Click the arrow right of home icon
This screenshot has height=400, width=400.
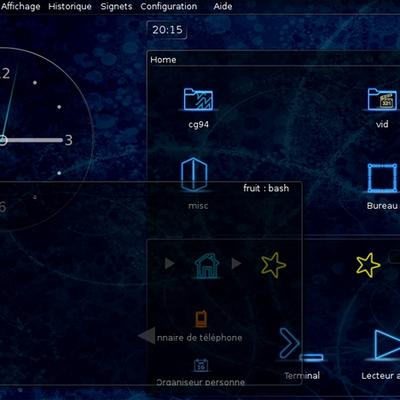point(236,264)
